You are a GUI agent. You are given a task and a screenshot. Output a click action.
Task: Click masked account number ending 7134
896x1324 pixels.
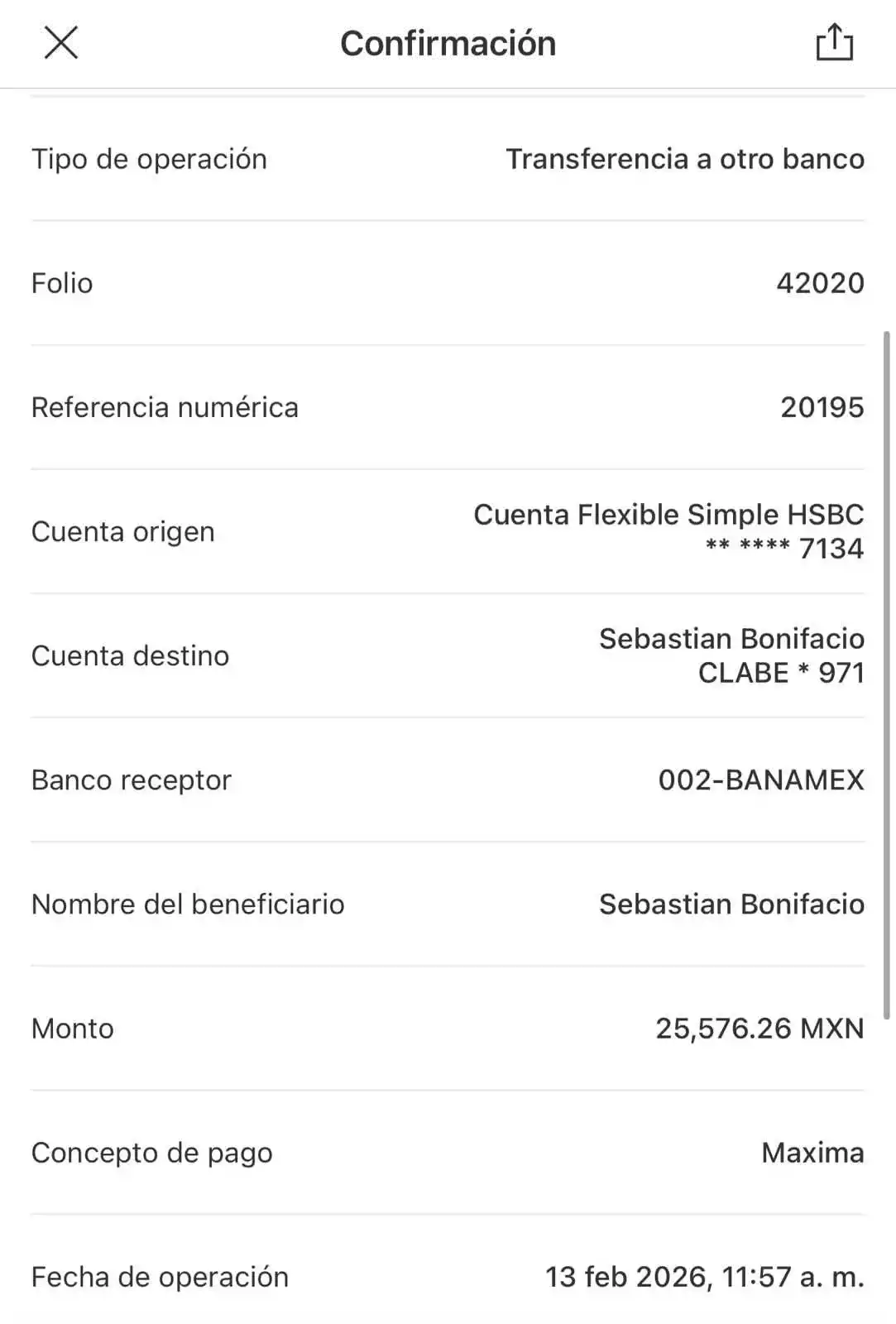[784, 549]
